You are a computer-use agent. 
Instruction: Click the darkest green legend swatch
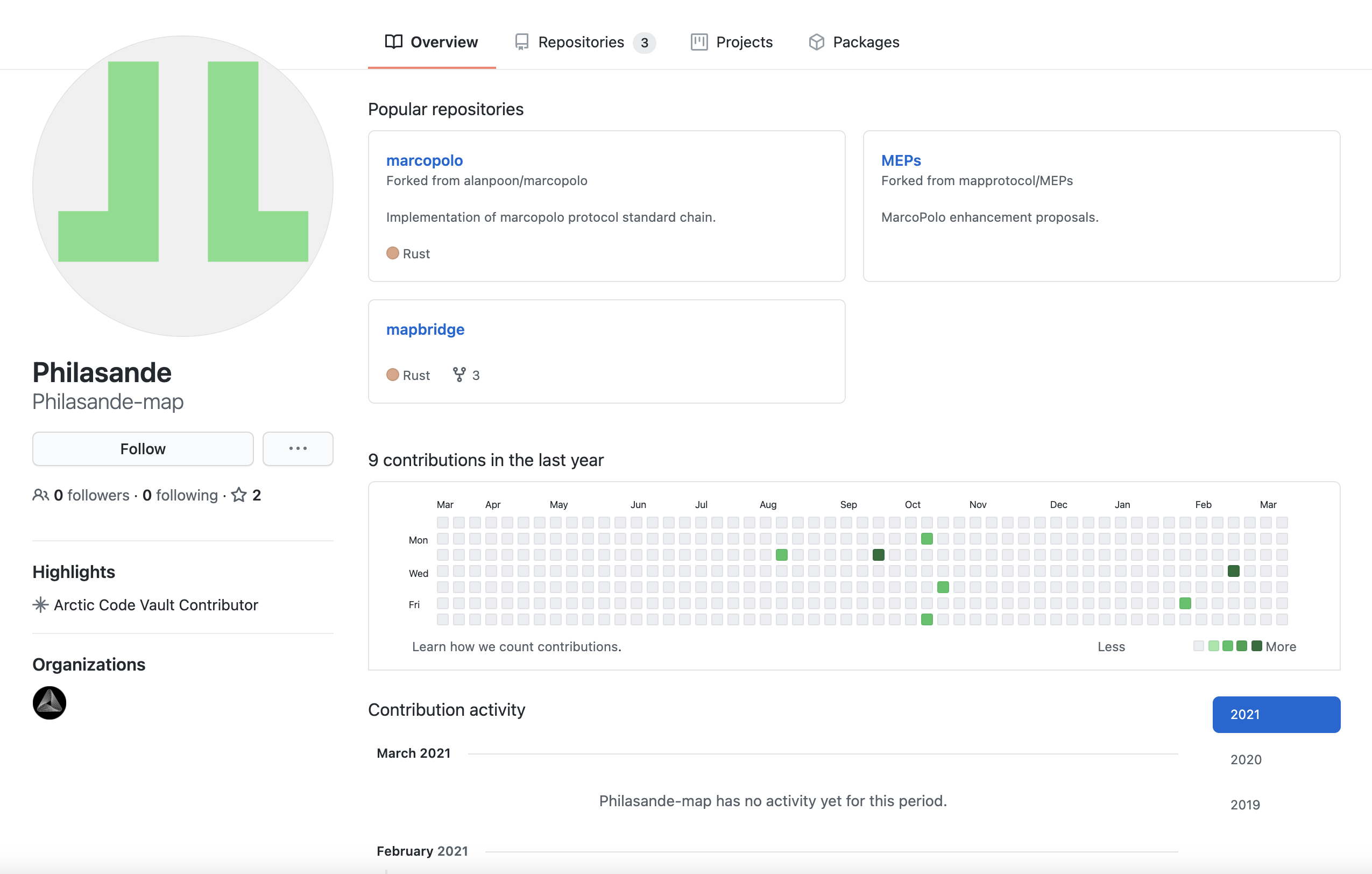(x=1256, y=646)
